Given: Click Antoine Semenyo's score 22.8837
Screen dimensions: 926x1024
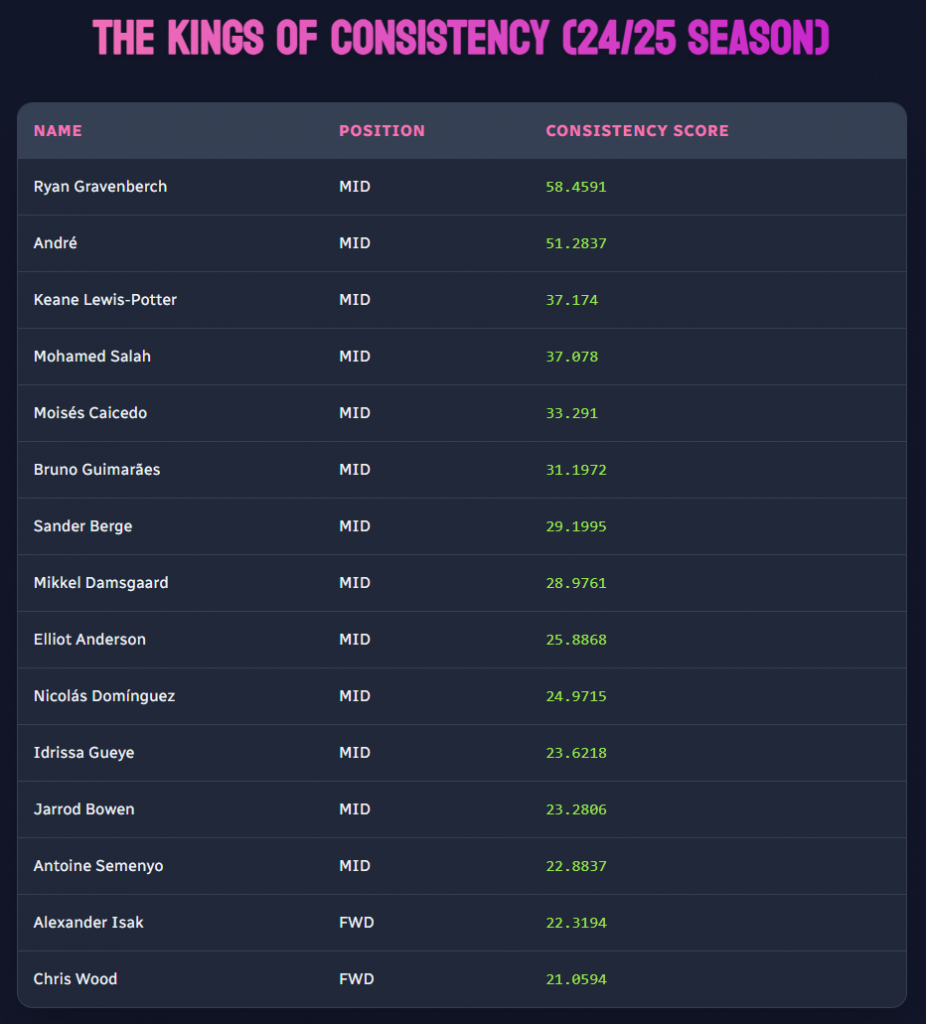Looking at the screenshot, I should tap(576, 866).
